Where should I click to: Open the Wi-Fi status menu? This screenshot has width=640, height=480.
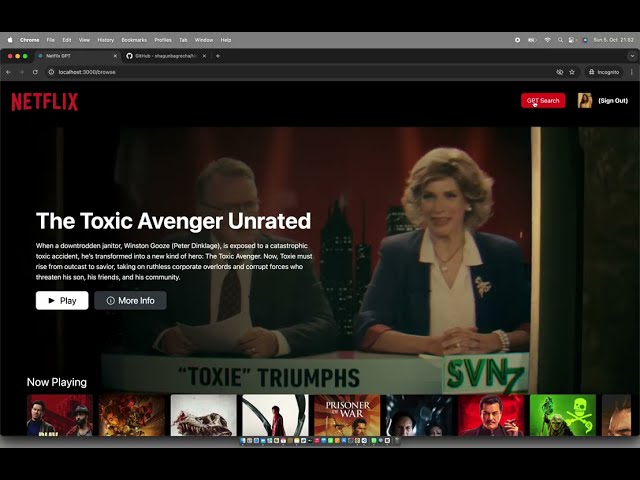pos(547,40)
